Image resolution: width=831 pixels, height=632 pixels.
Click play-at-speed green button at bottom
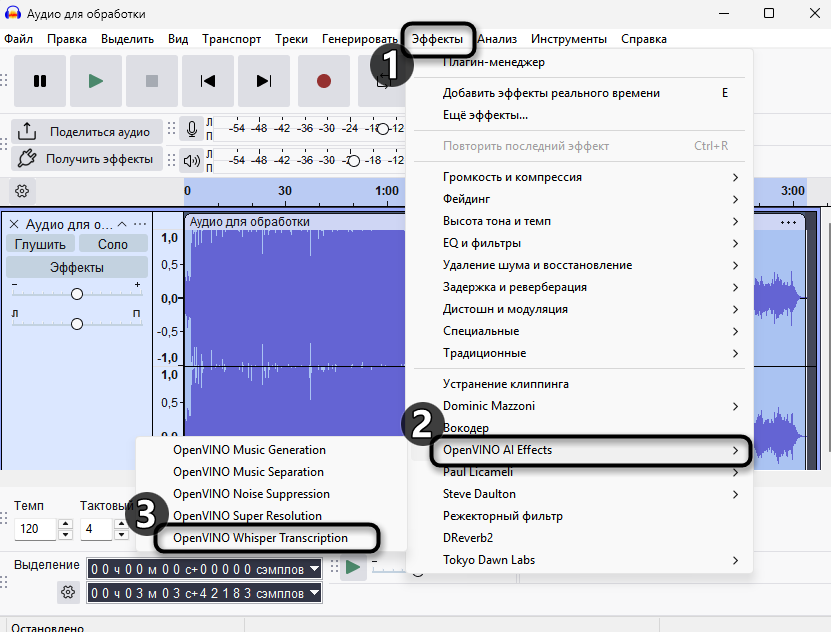(x=353, y=567)
